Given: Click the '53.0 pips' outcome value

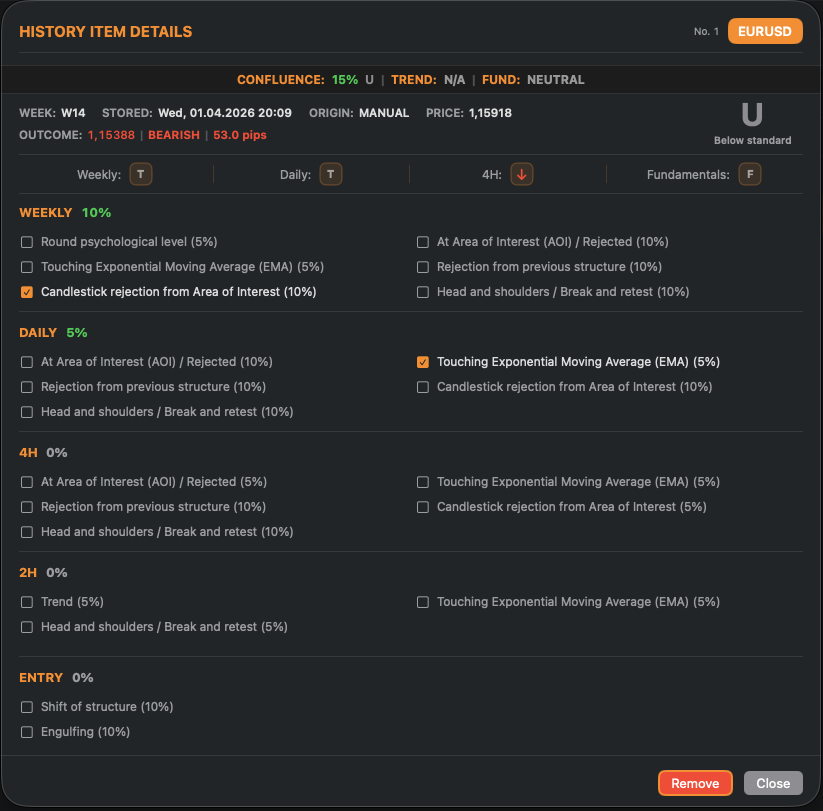Looking at the screenshot, I should 240,135.
